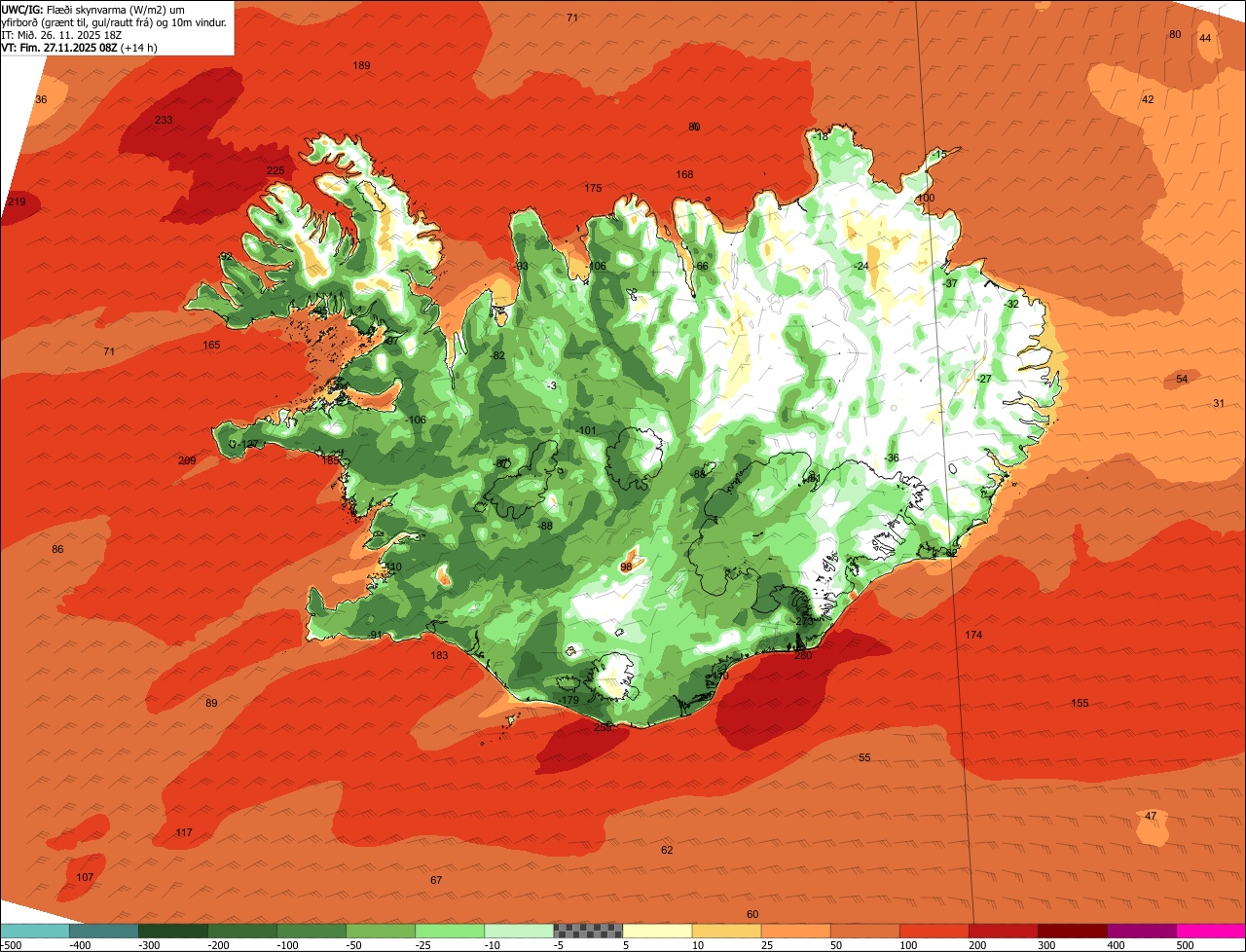Screen dimensions: 1246x952
Task: Select the '-37' value on the map
Action: pyautogui.click(x=950, y=283)
